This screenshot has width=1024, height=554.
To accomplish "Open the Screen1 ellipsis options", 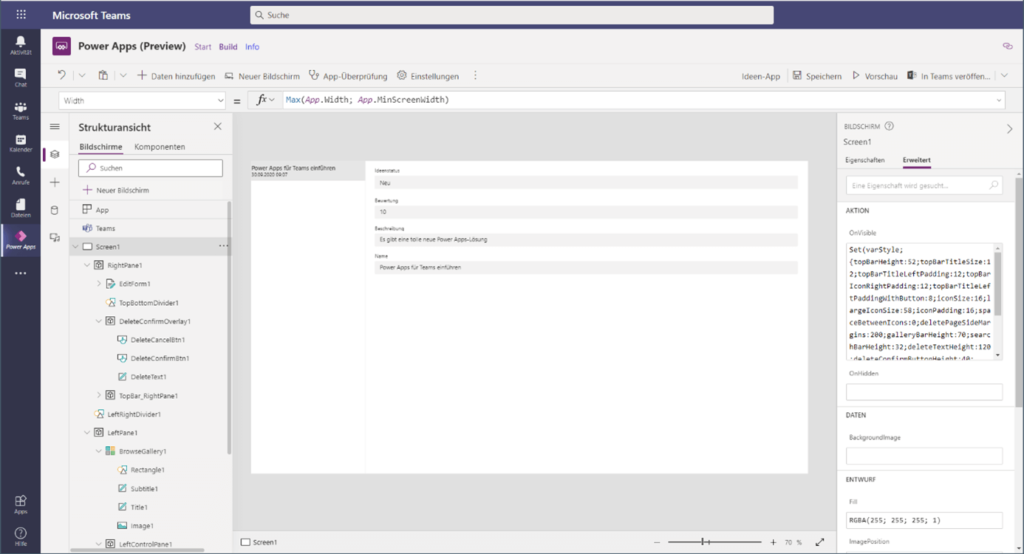I will tap(223, 246).
